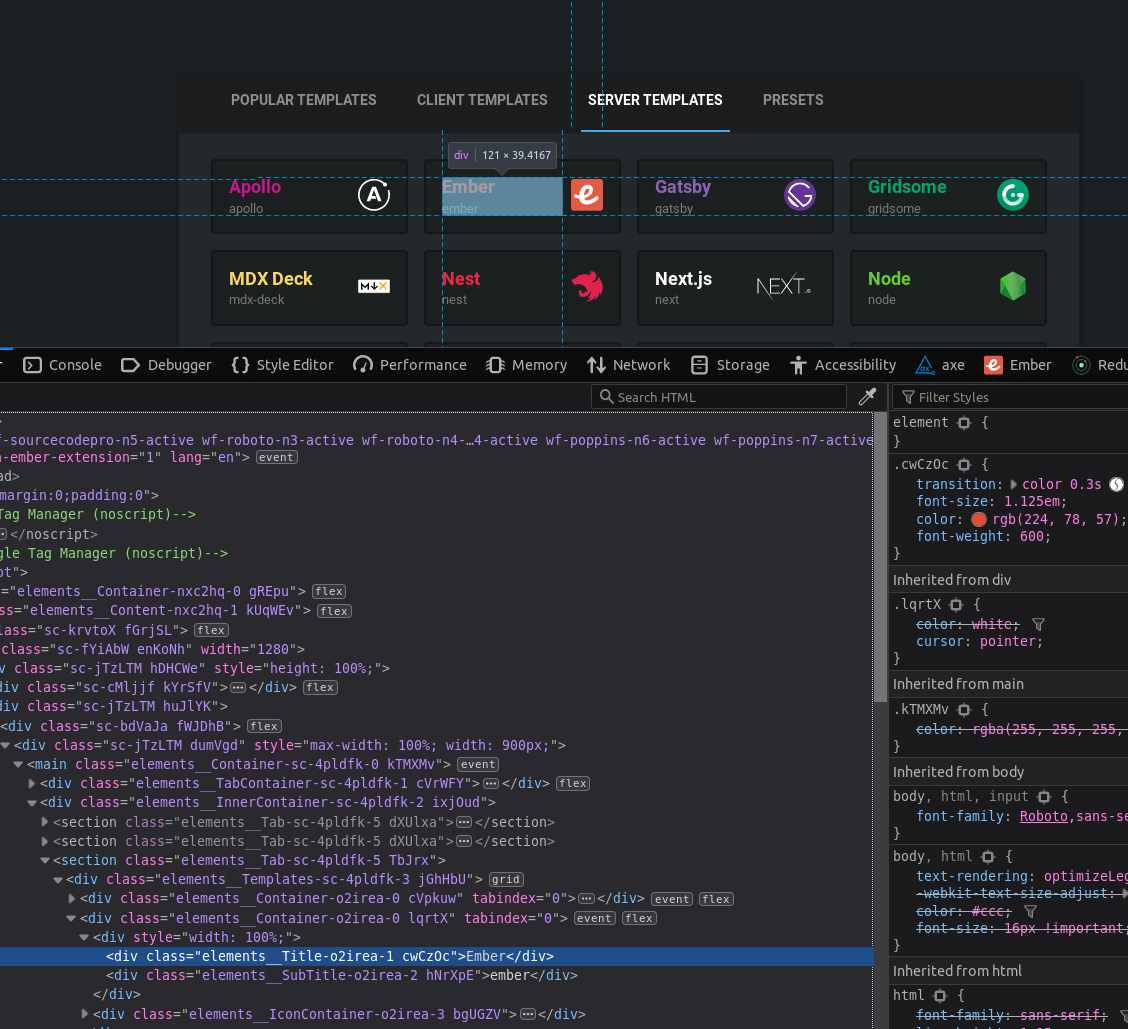Choose the Gatsby template card

coord(735,196)
